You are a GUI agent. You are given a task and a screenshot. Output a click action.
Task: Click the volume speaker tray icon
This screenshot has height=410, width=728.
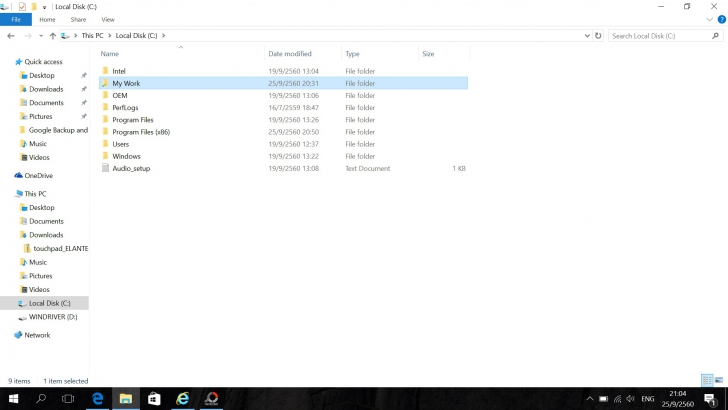[x=630, y=398]
